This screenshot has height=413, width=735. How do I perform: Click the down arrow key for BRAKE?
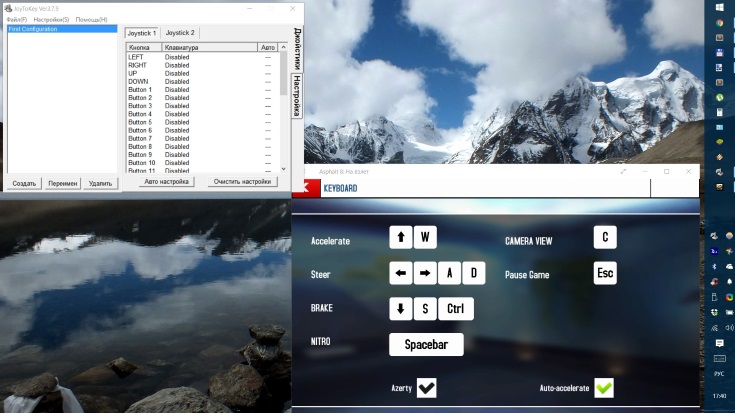coord(401,309)
